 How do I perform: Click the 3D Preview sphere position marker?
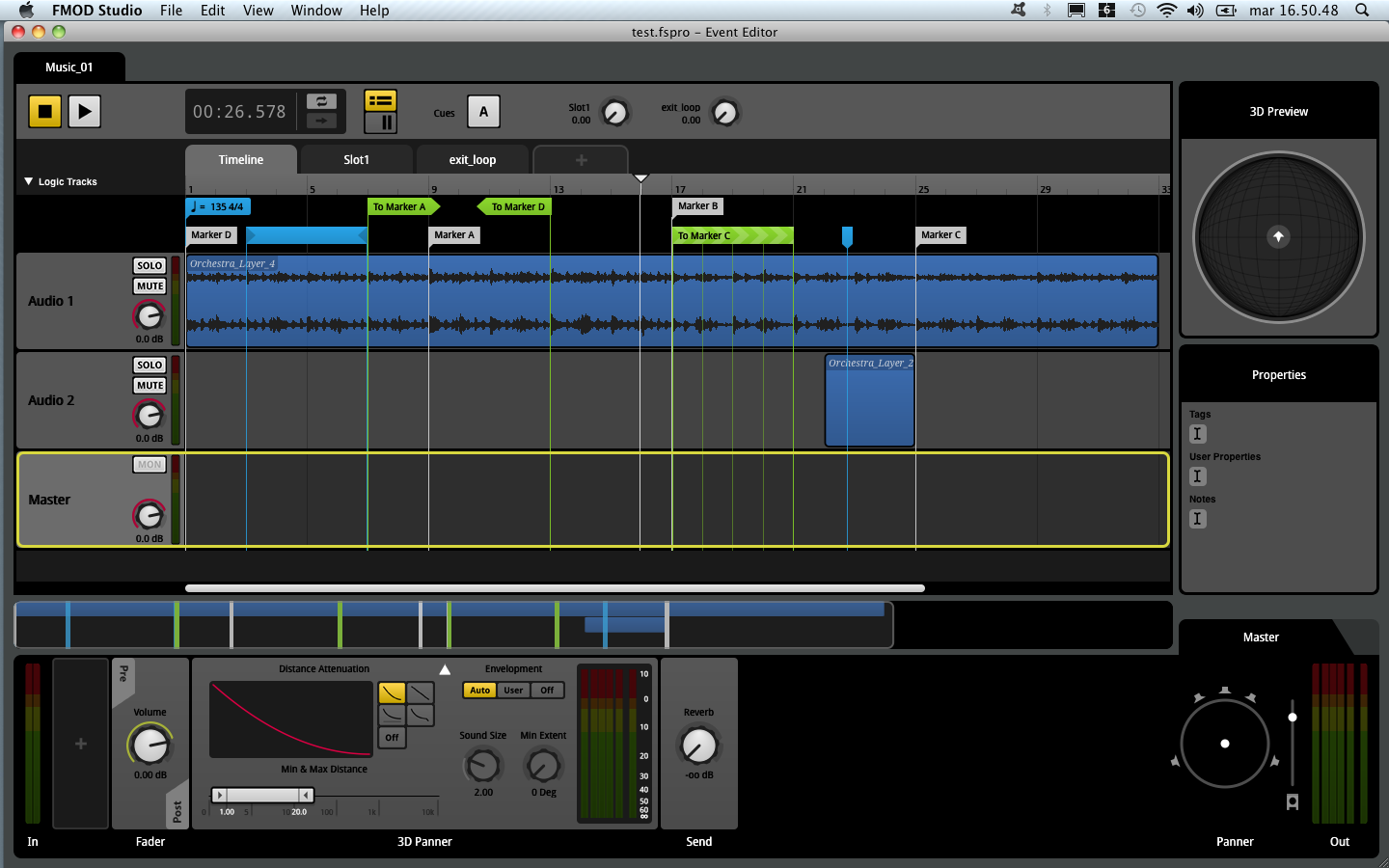click(x=1278, y=236)
